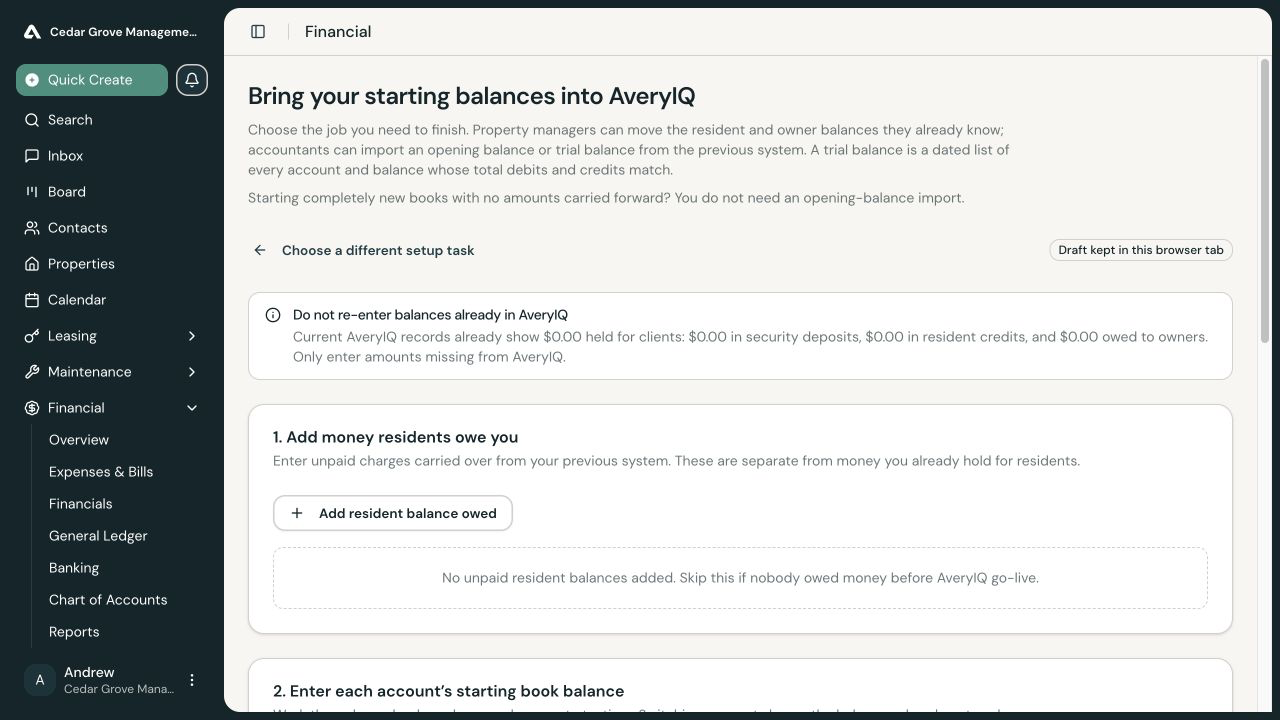Open the user options three-dot menu
1280x720 pixels.
coord(192,680)
